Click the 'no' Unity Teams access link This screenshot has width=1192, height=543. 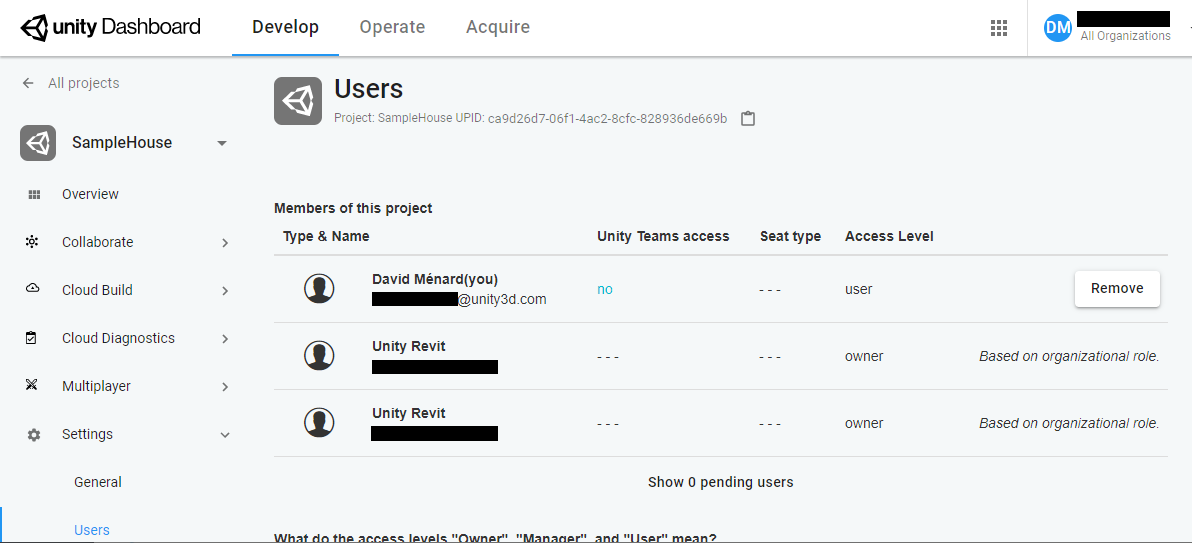(x=605, y=290)
